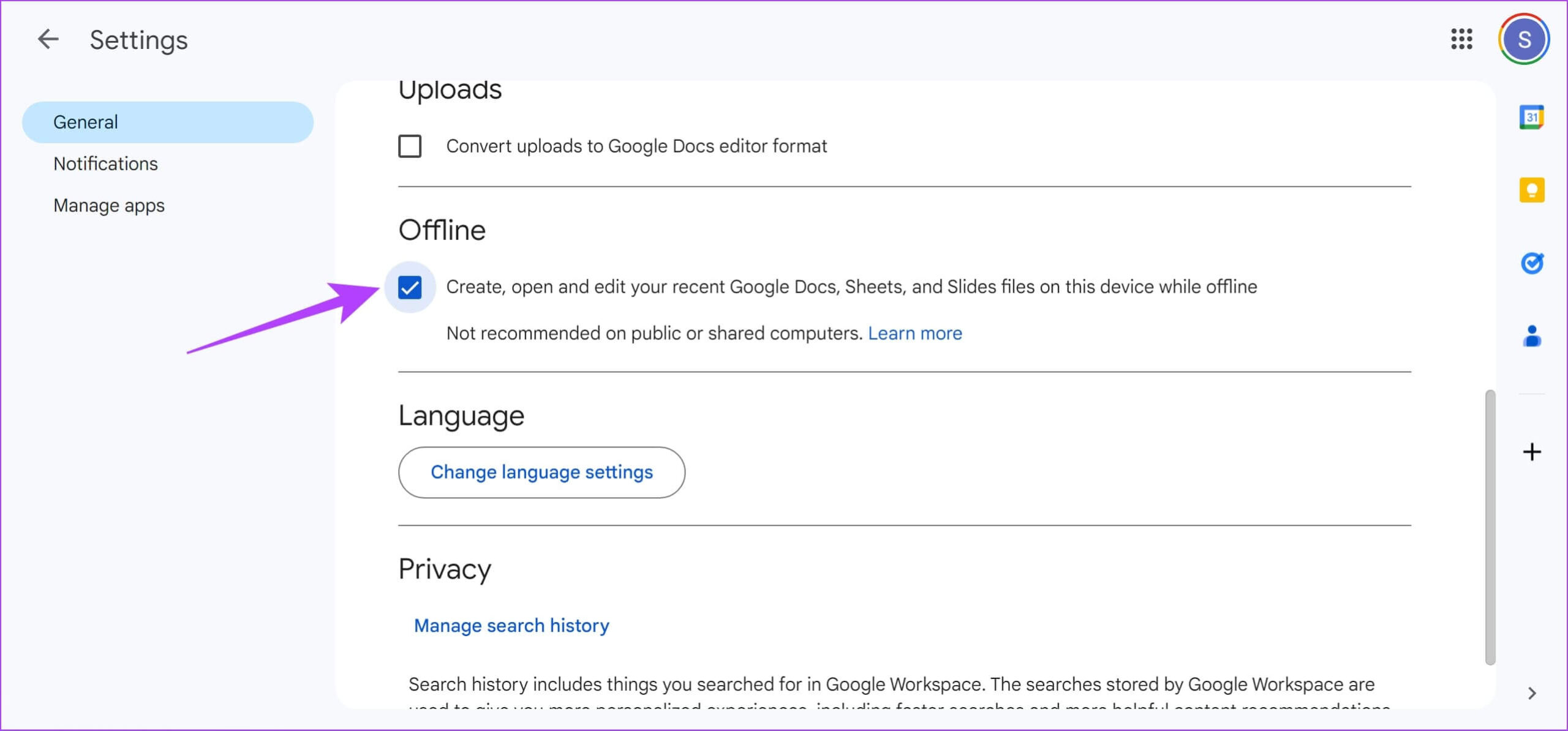
Task: Open Google Contacts side panel
Action: (1531, 336)
